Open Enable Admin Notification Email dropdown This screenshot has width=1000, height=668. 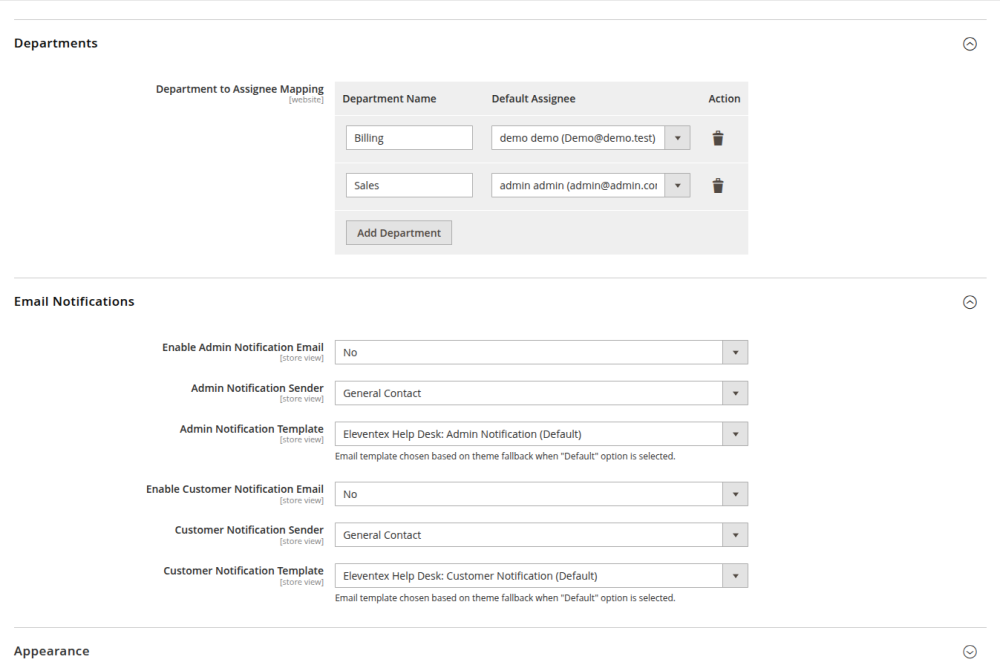pos(540,352)
